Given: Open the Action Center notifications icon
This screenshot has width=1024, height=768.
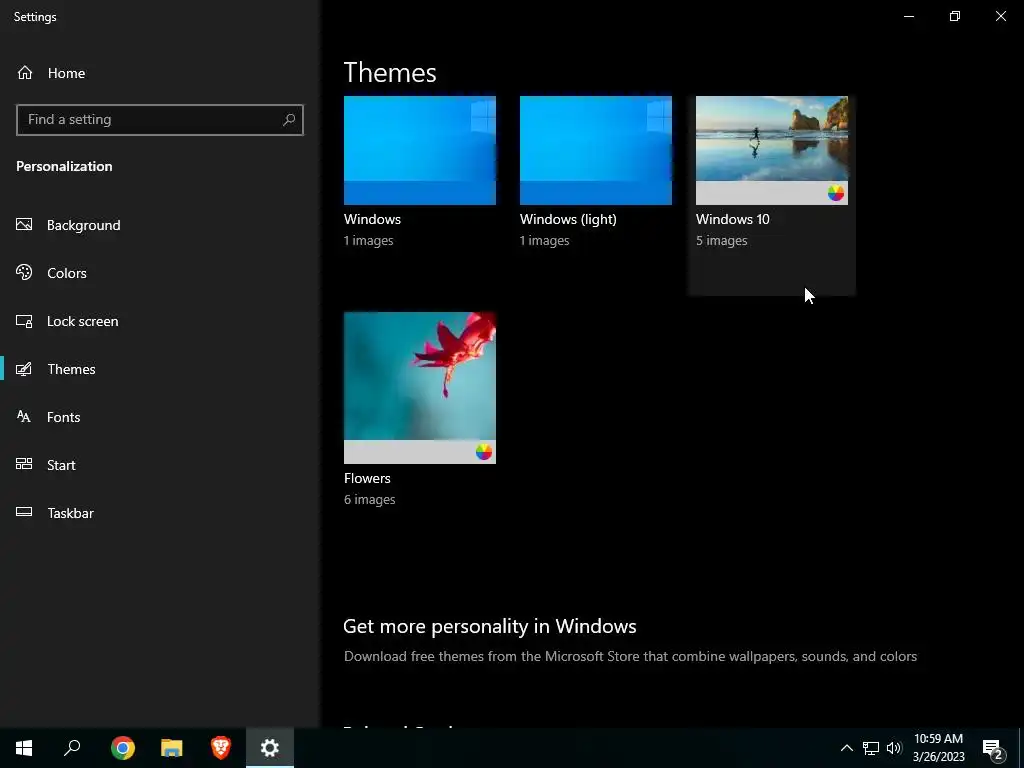Looking at the screenshot, I should 993,748.
